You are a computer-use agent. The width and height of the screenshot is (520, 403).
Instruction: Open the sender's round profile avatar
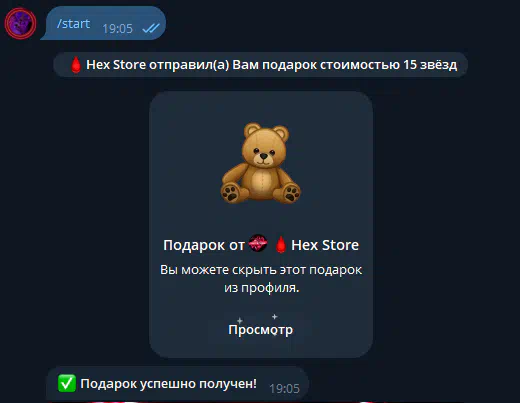(20, 24)
